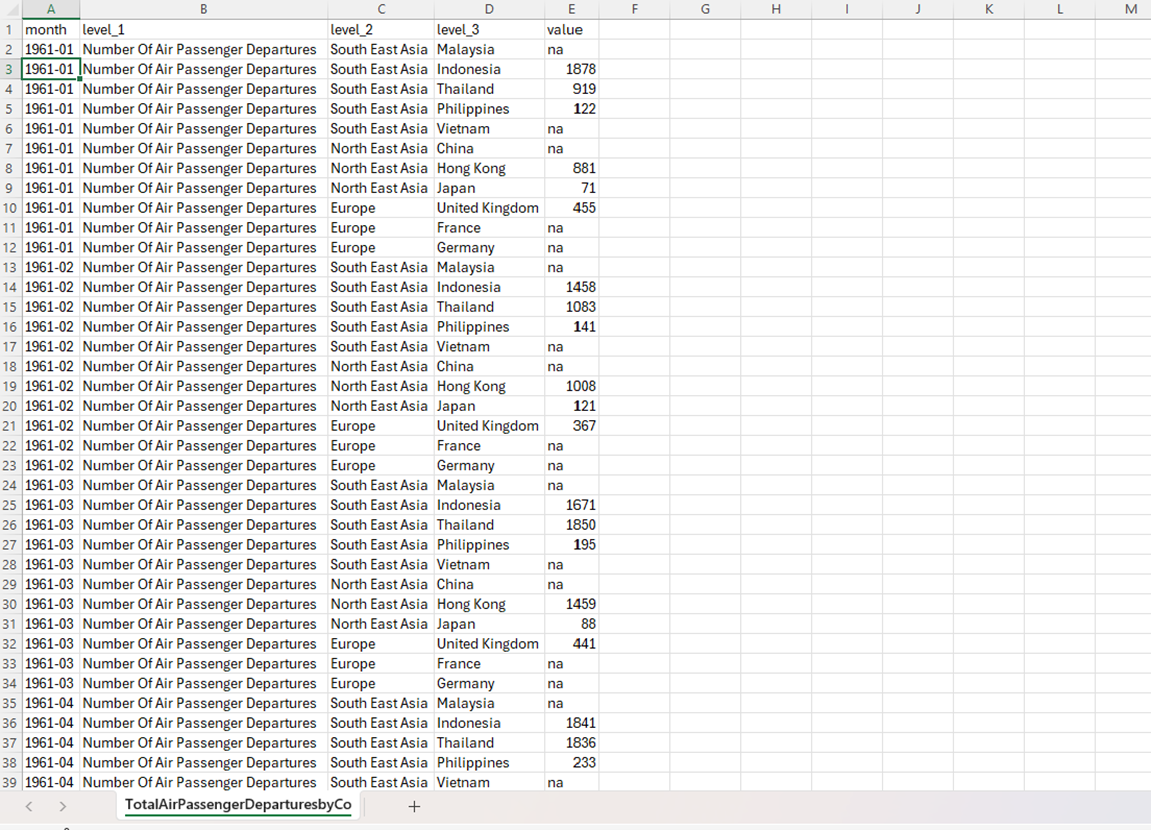Select the cell containing value 1878
Image resolution: width=1151 pixels, height=830 pixels.
[x=571, y=69]
